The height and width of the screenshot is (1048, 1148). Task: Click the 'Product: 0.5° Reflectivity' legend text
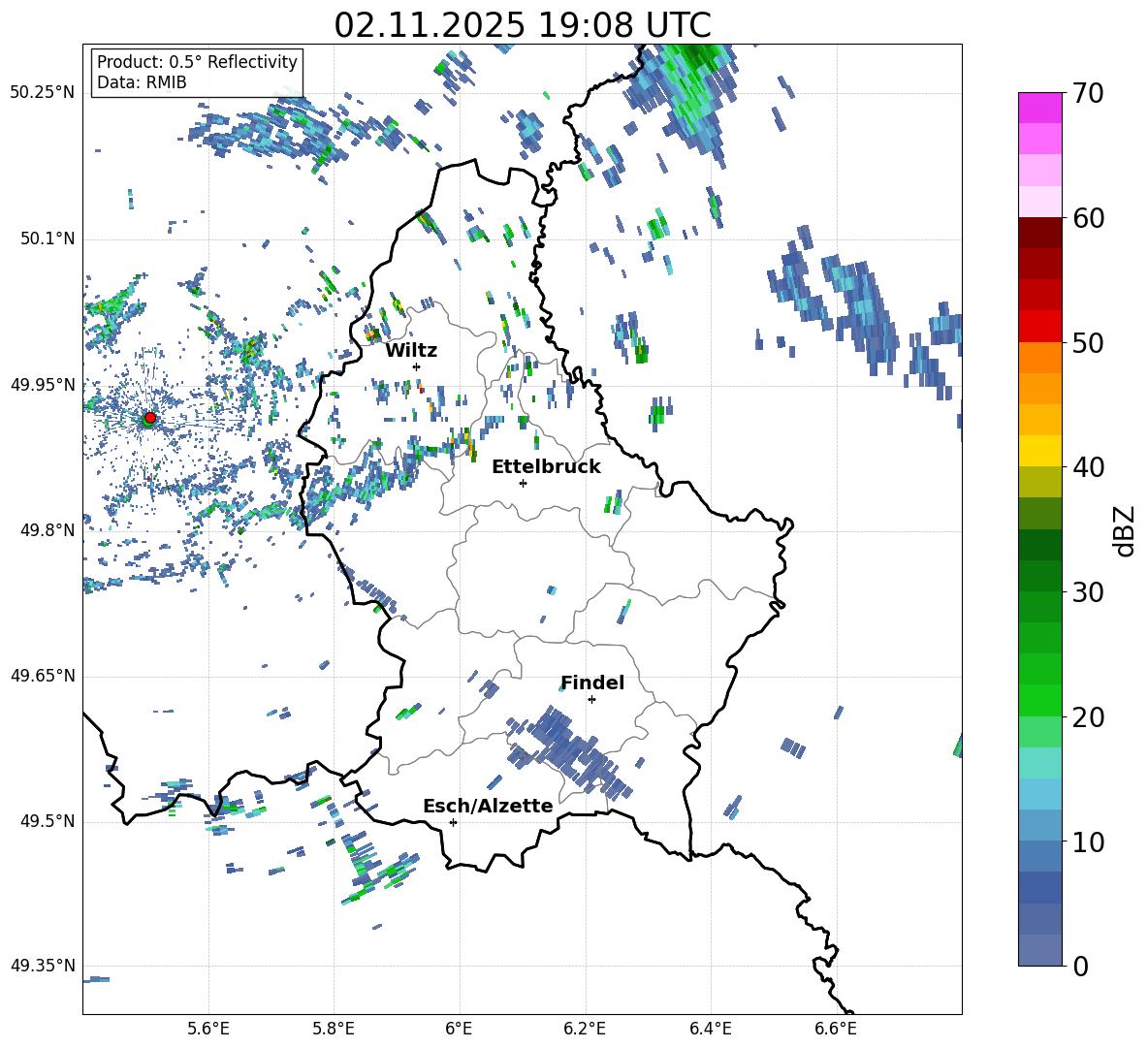click(x=197, y=62)
